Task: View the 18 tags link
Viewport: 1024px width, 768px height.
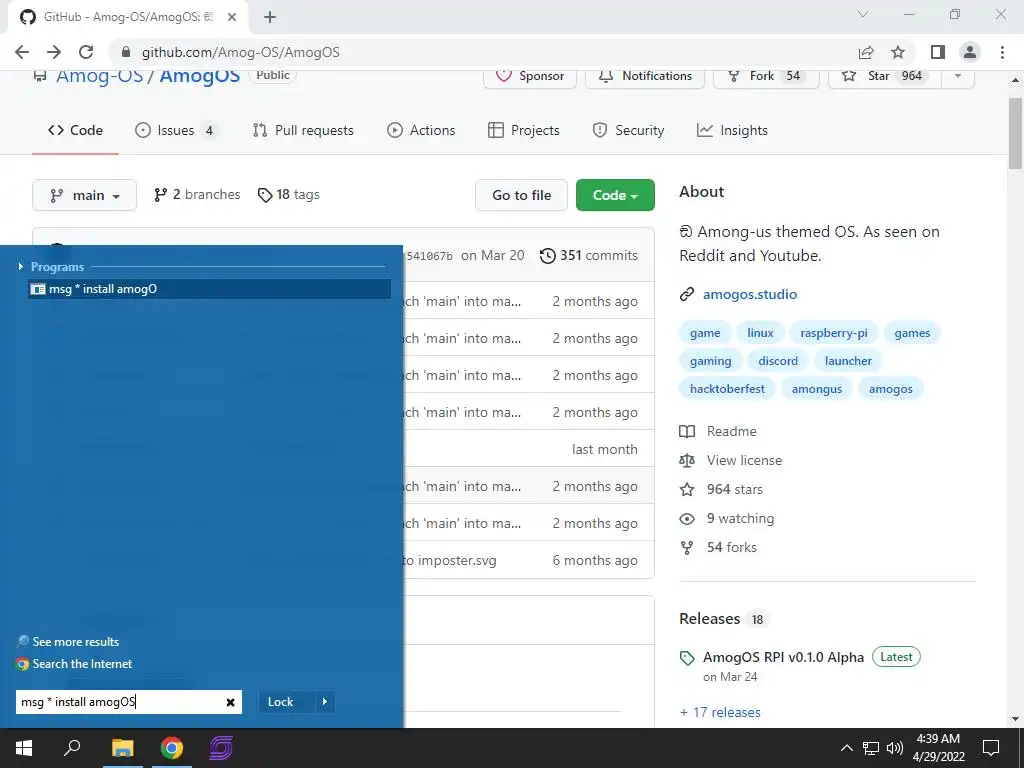Action: pyautogui.click(x=289, y=195)
